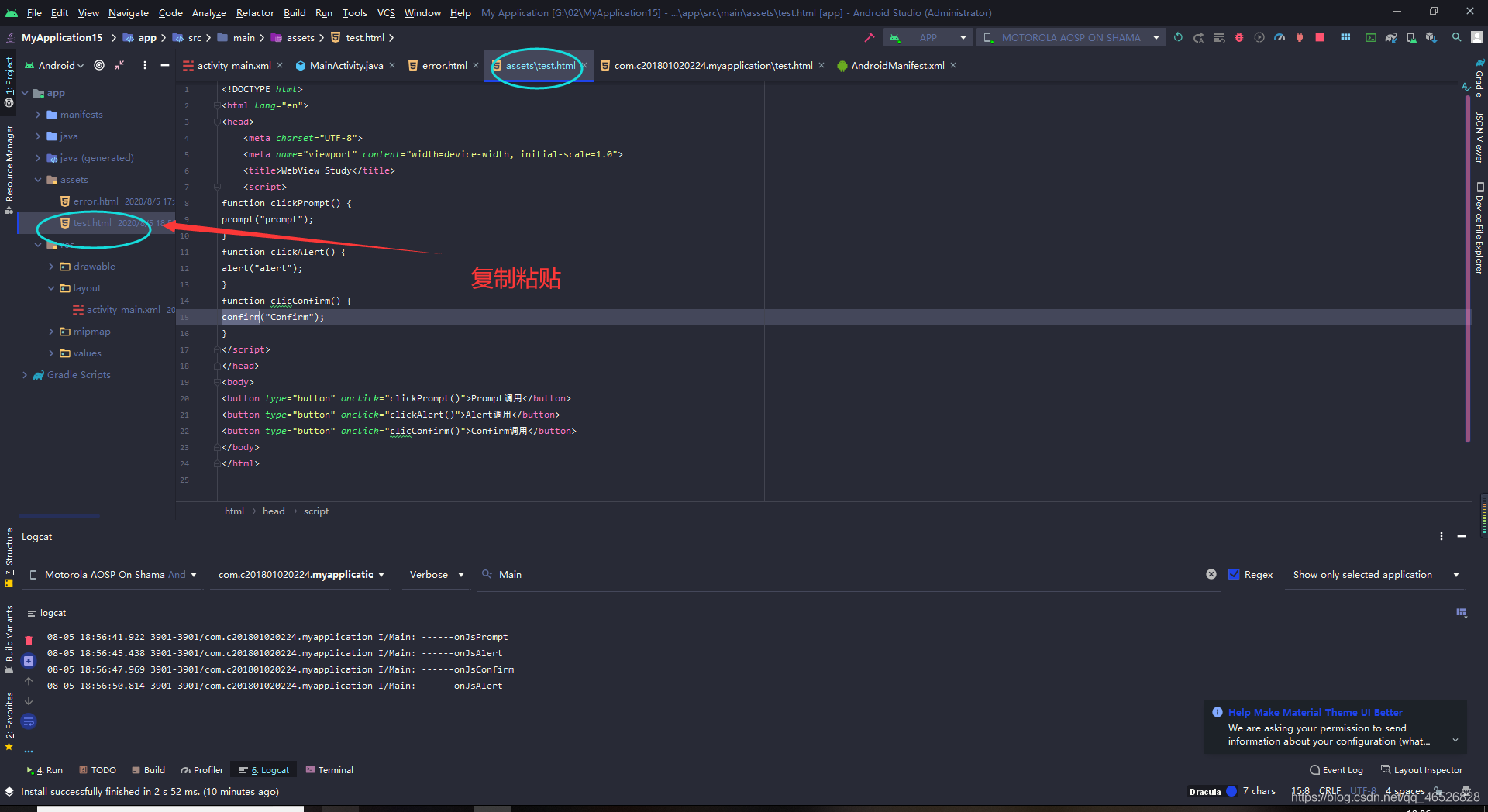The image size is (1488, 812).
Task: Collapse the layout folder in tree
Action: (51, 288)
